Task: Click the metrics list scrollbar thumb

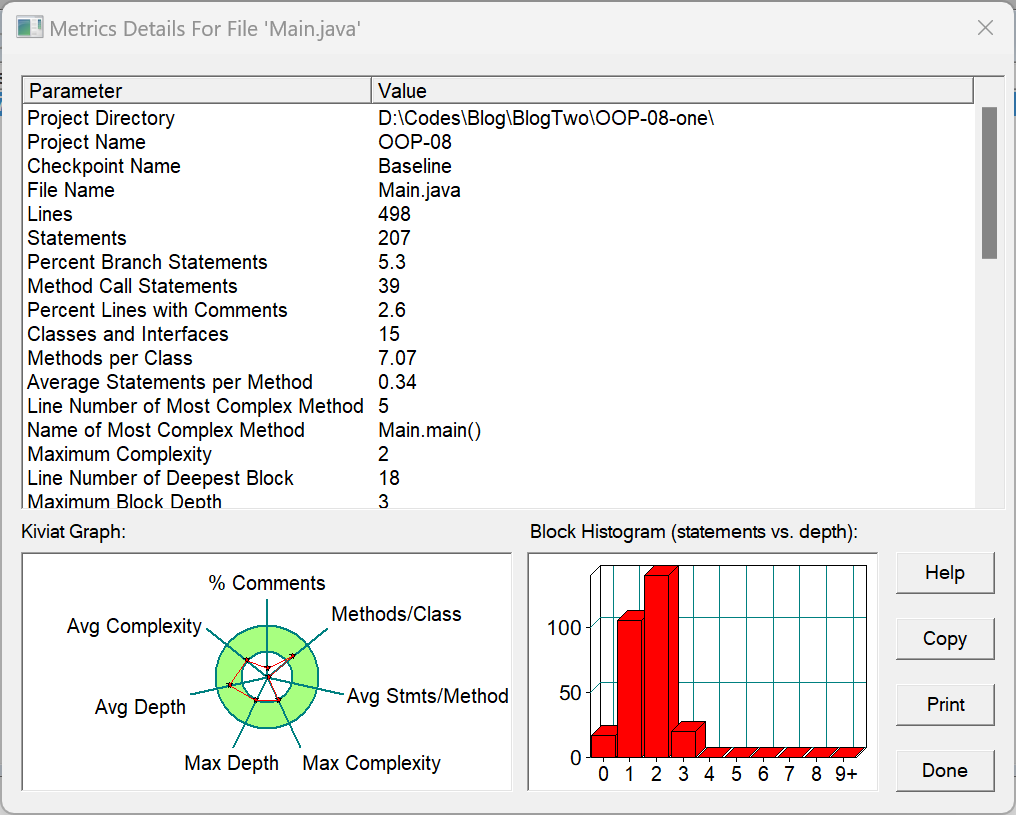Action: (x=989, y=183)
